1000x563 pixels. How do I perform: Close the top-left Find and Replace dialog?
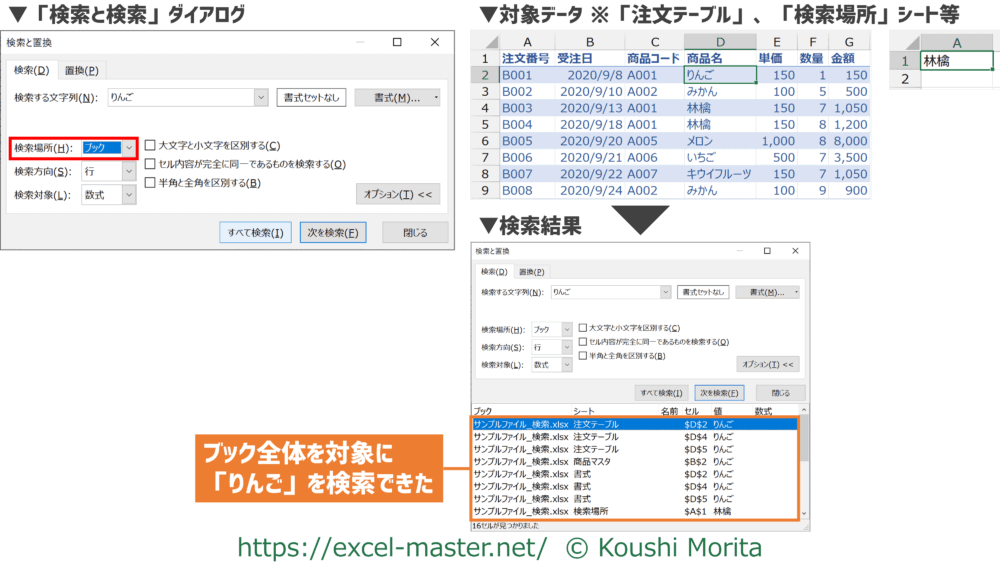pyautogui.click(x=433, y=43)
